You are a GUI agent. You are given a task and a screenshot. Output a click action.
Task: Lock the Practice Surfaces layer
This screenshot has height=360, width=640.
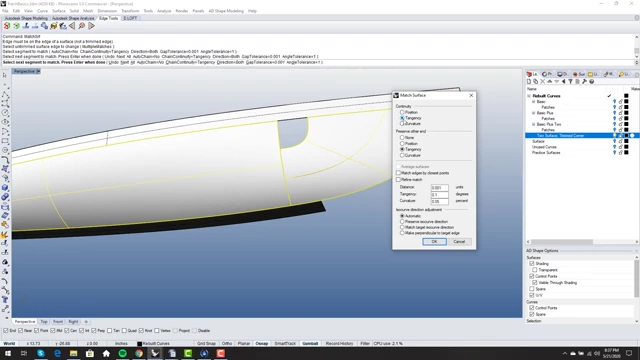pyautogui.click(x=620, y=153)
